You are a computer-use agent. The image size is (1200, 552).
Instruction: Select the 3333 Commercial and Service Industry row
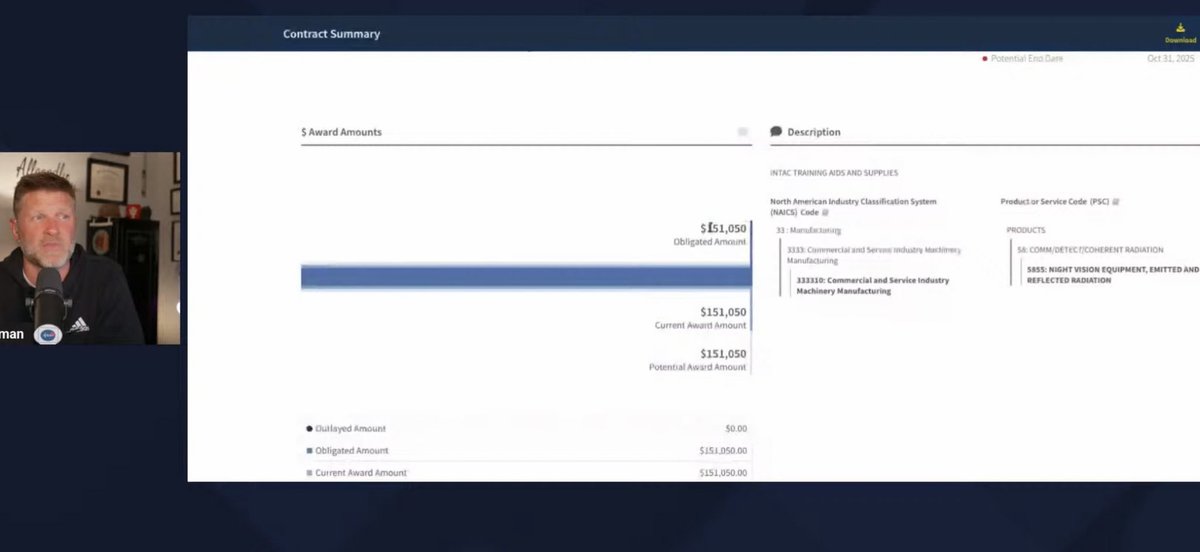(874, 255)
